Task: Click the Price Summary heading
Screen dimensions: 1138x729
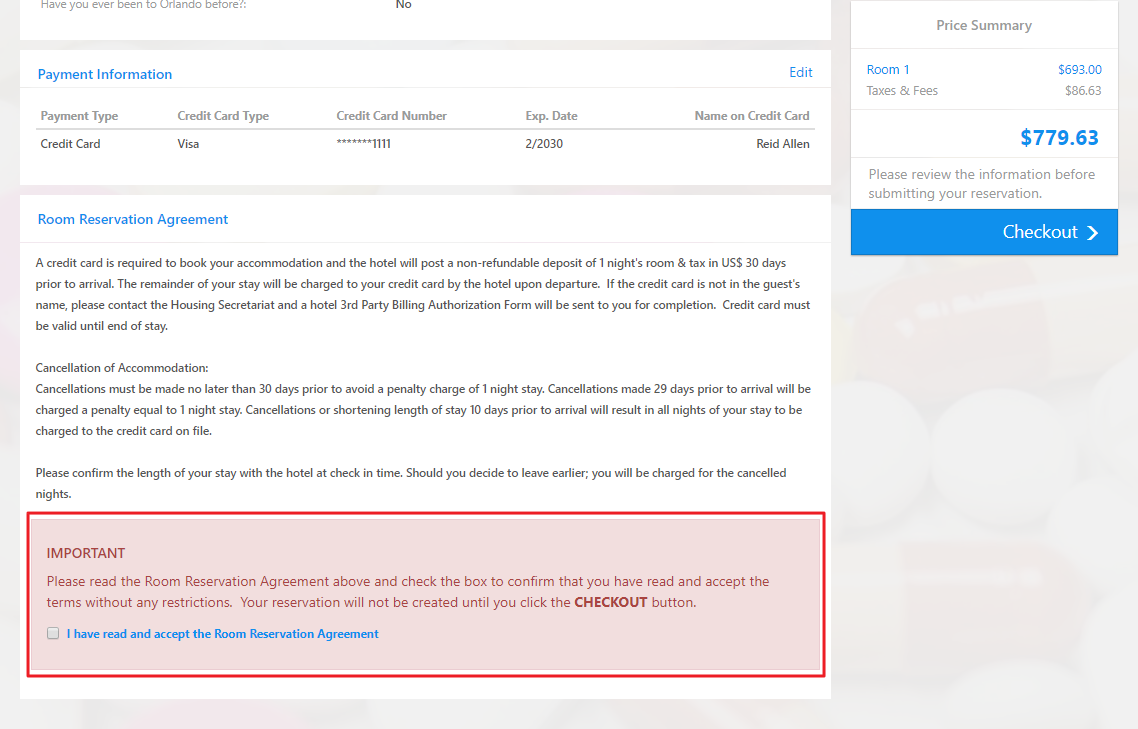Action: tap(983, 25)
